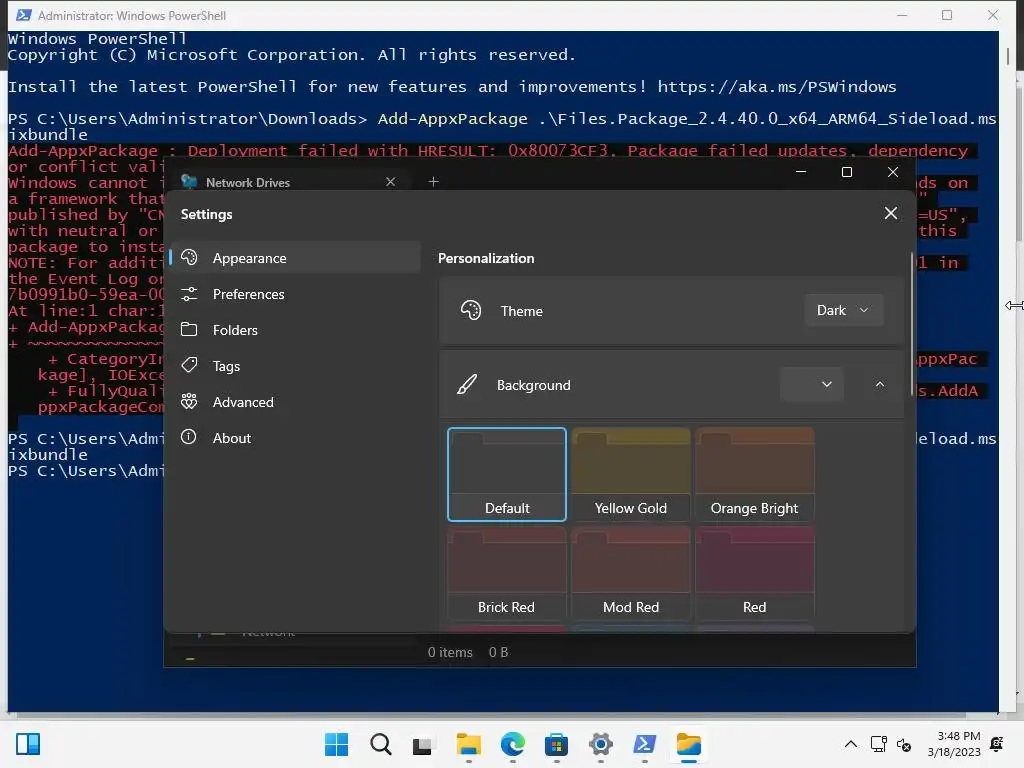
Task: Click the Theme palette icon
Action: coord(471,310)
